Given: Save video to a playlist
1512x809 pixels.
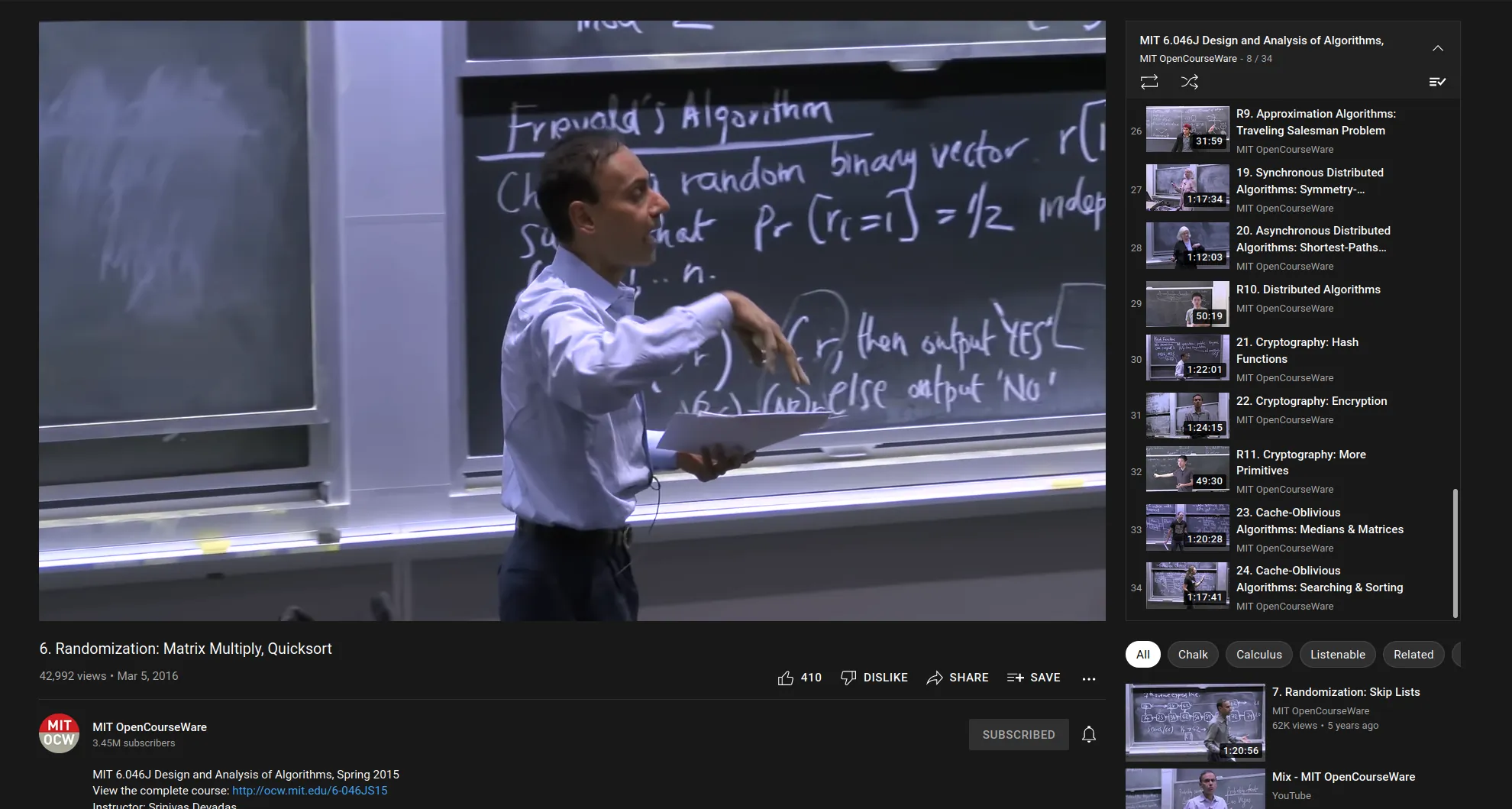Looking at the screenshot, I should [x=1033, y=678].
